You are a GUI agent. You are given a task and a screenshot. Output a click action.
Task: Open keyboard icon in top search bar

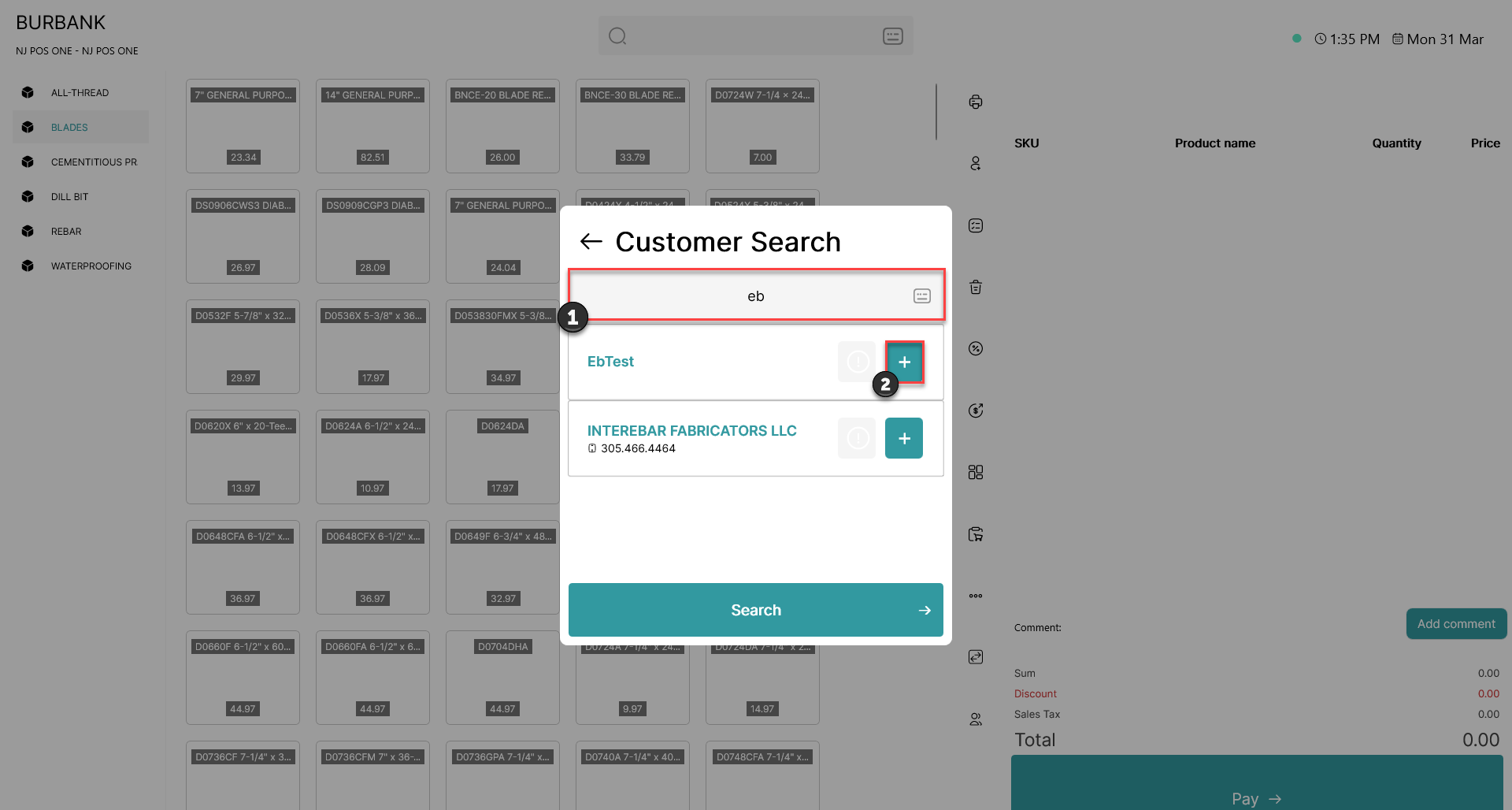click(x=892, y=36)
